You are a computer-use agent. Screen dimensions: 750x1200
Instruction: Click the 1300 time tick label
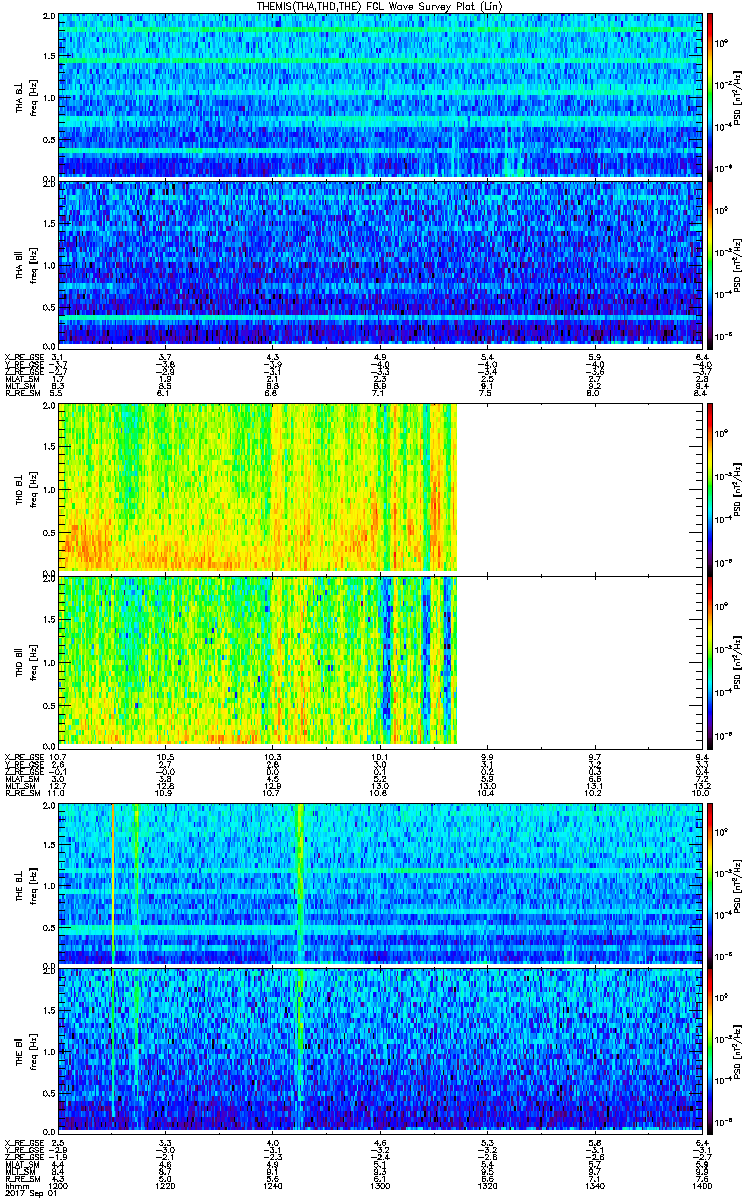click(x=380, y=1185)
